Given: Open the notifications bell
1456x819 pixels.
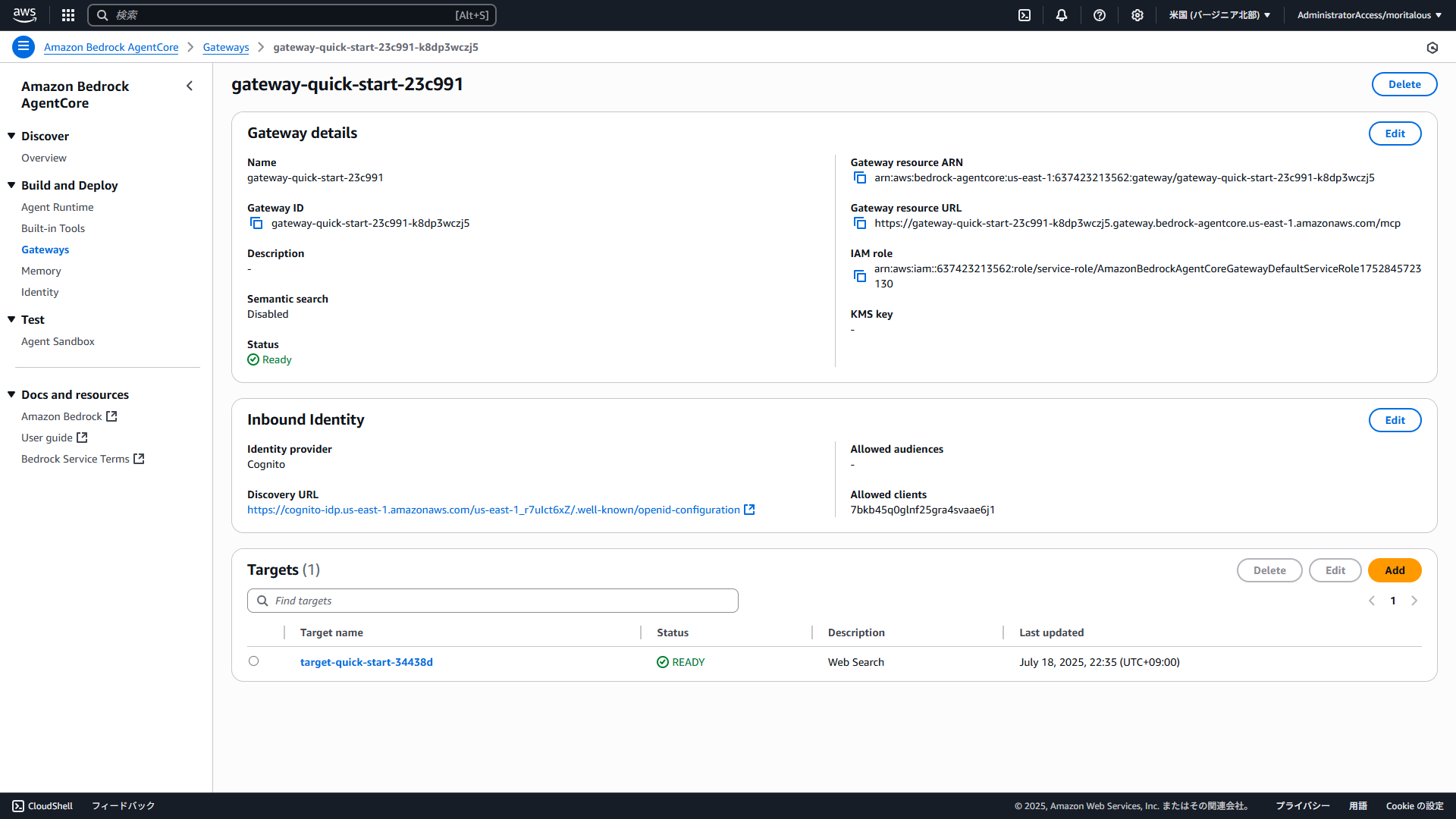Looking at the screenshot, I should click(x=1061, y=15).
